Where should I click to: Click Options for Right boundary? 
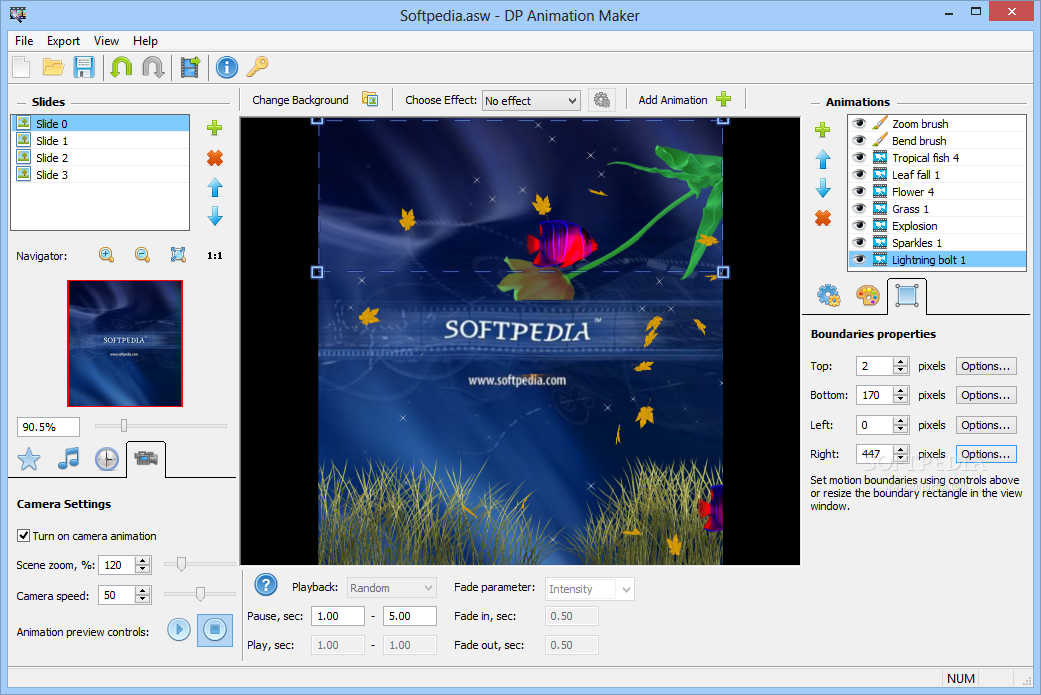(x=986, y=454)
